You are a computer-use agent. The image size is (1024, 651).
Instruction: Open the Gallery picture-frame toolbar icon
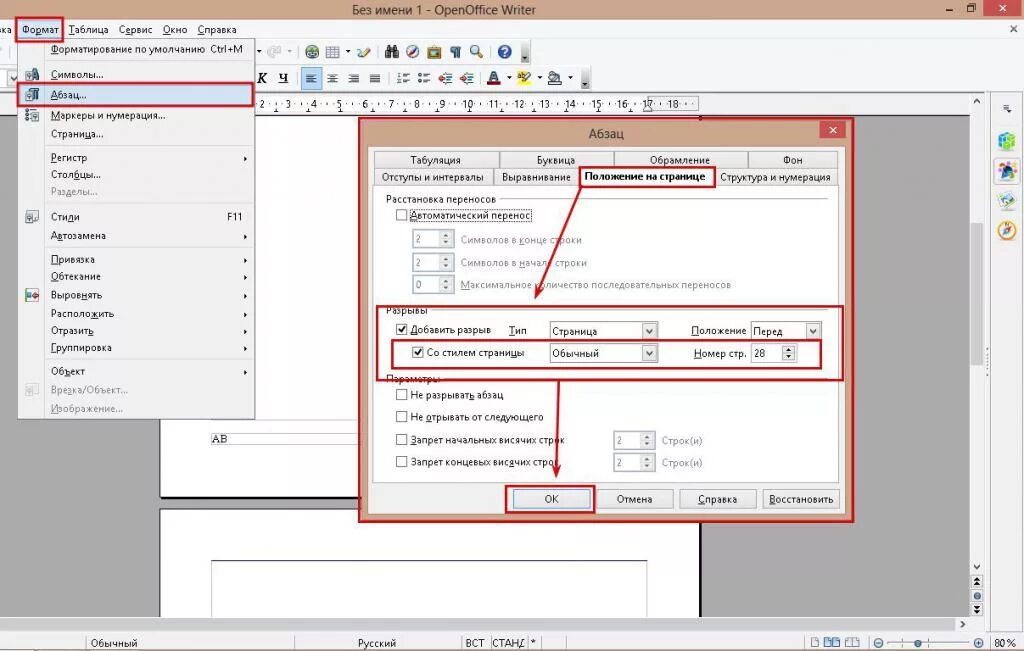click(434, 52)
